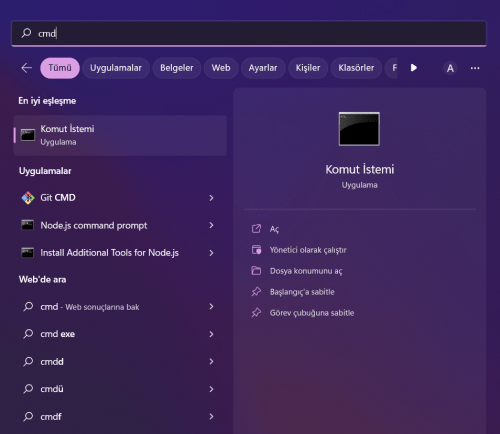
Task: Expand Install Additional Tools for Node.js chevron
Action: [211, 253]
